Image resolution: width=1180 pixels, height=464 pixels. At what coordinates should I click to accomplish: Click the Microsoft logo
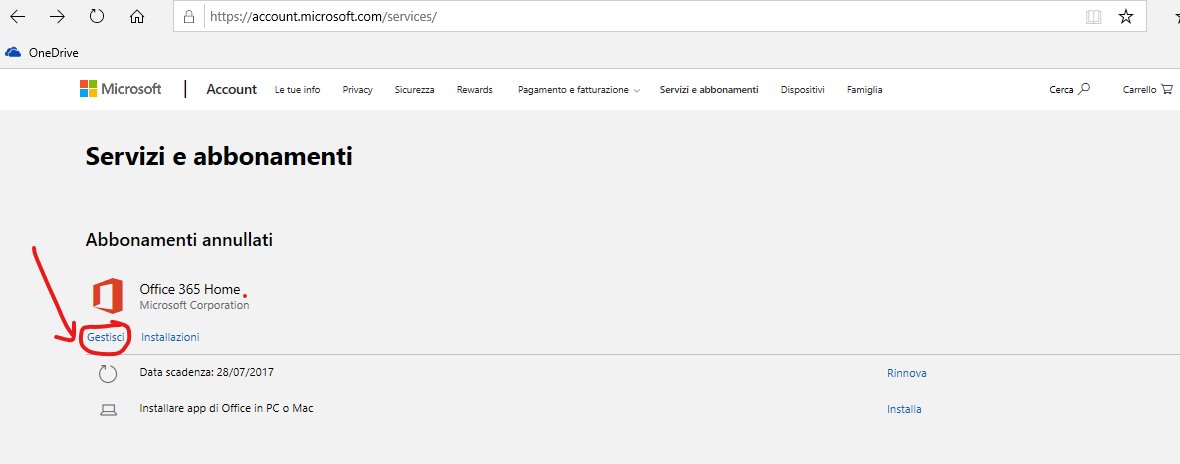121,89
